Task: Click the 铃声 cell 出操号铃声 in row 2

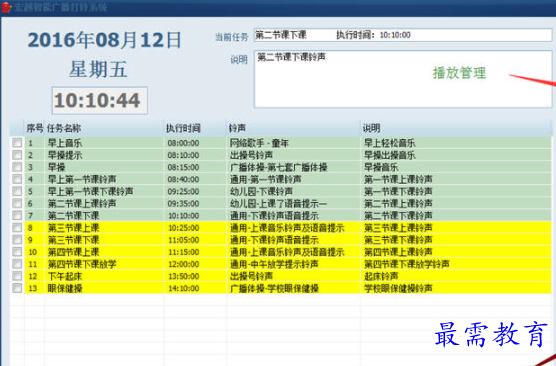Action: (x=251, y=155)
